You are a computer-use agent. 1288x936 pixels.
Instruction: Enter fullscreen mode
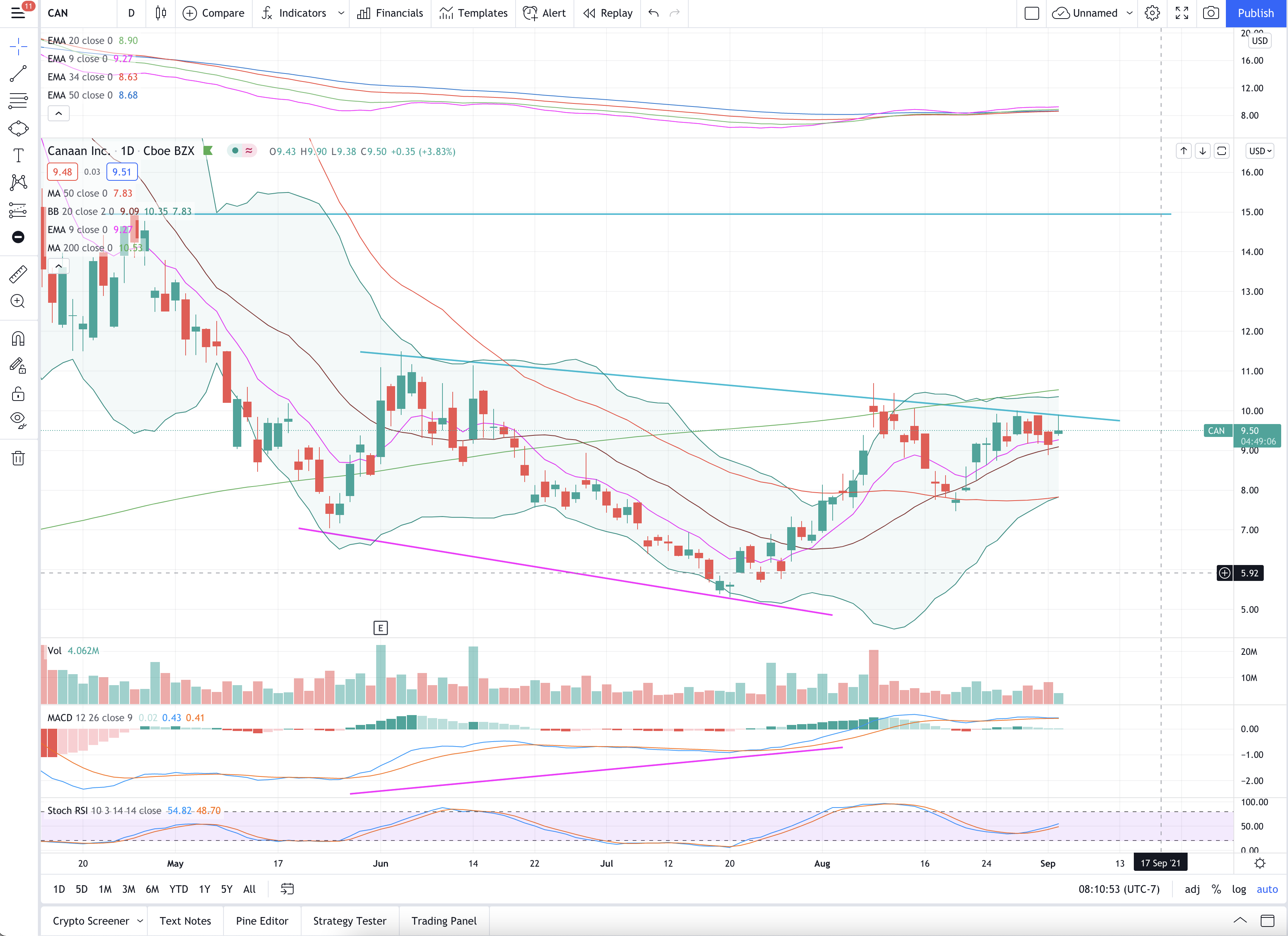click(1182, 13)
